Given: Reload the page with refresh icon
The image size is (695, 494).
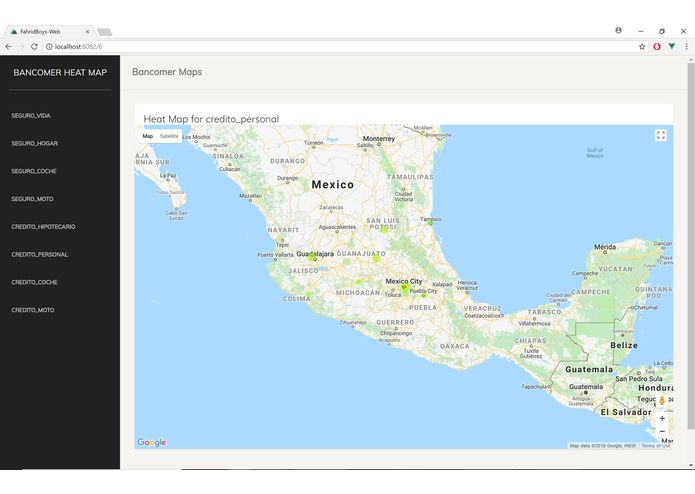Looking at the screenshot, I should pyautogui.click(x=34, y=47).
